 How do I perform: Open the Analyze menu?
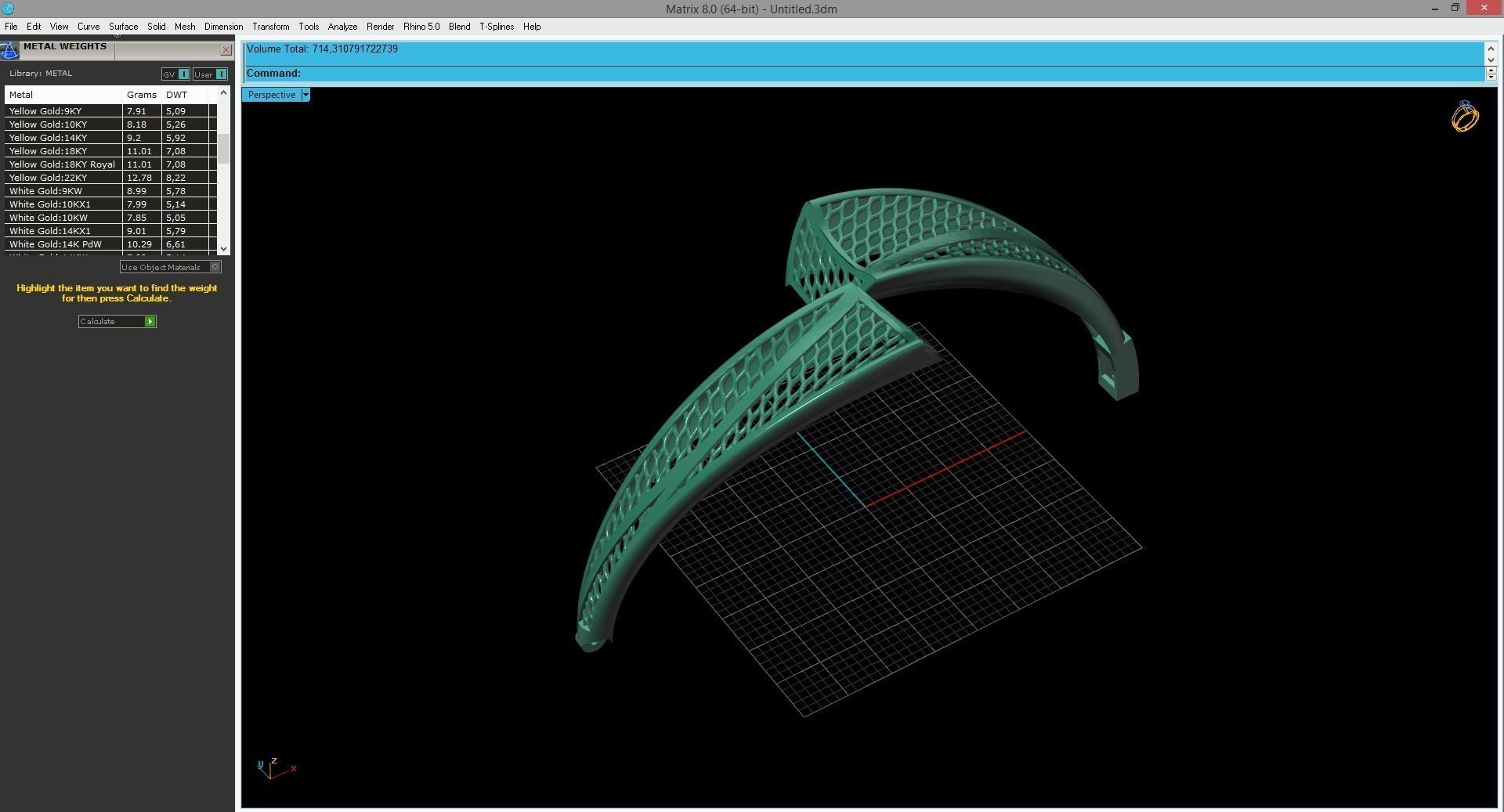point(342,27)
